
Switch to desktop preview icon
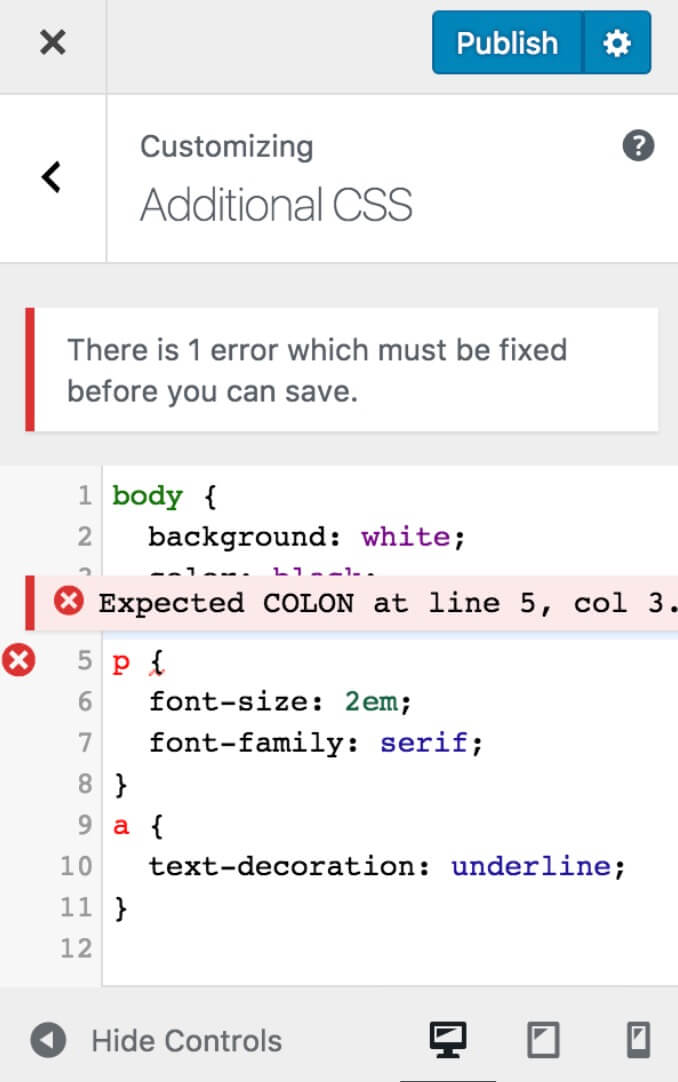pos(448,1039)
